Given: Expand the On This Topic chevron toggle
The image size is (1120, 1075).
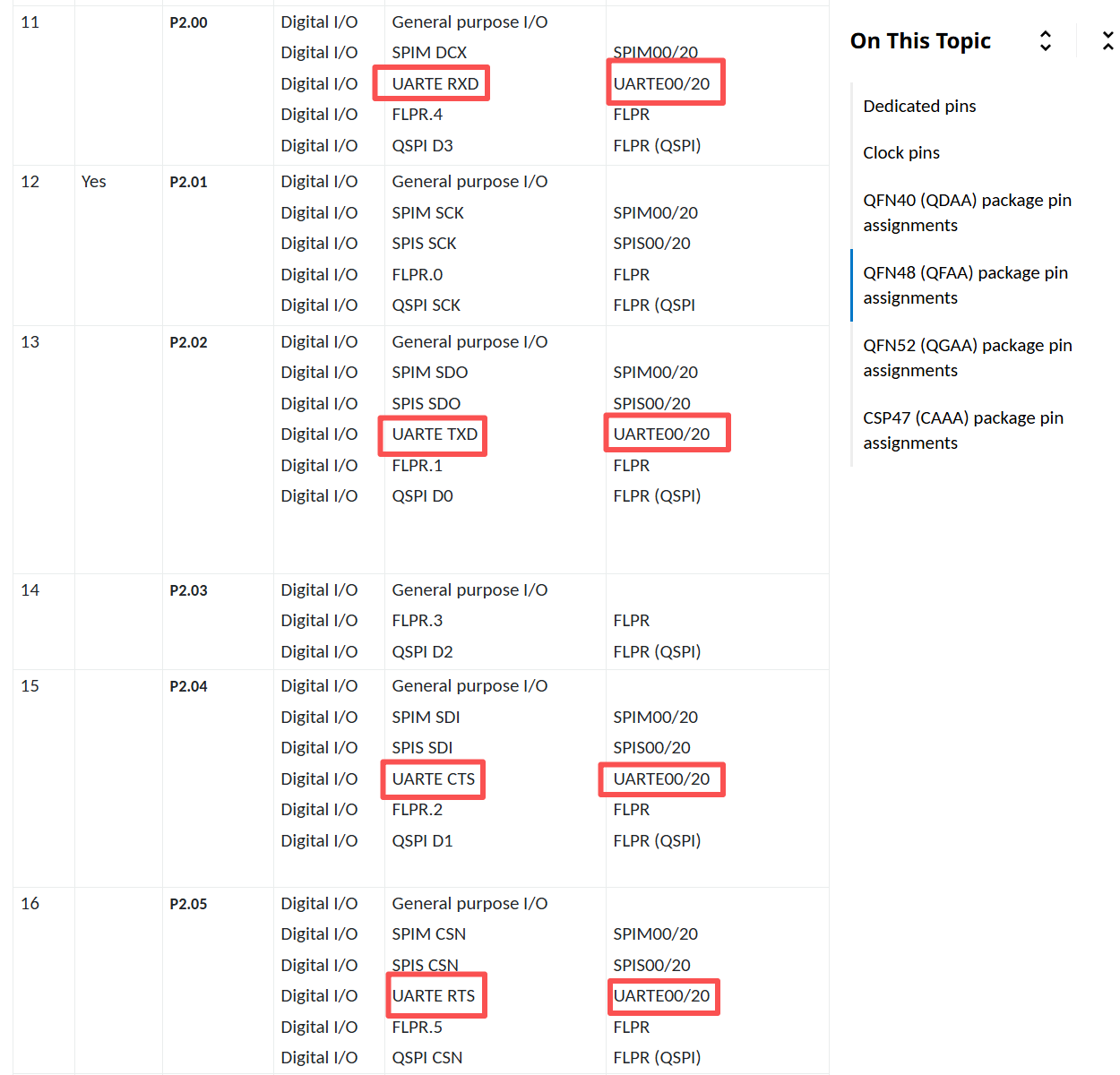Looking at the screenshot, I should click(x=1045, y=40).
